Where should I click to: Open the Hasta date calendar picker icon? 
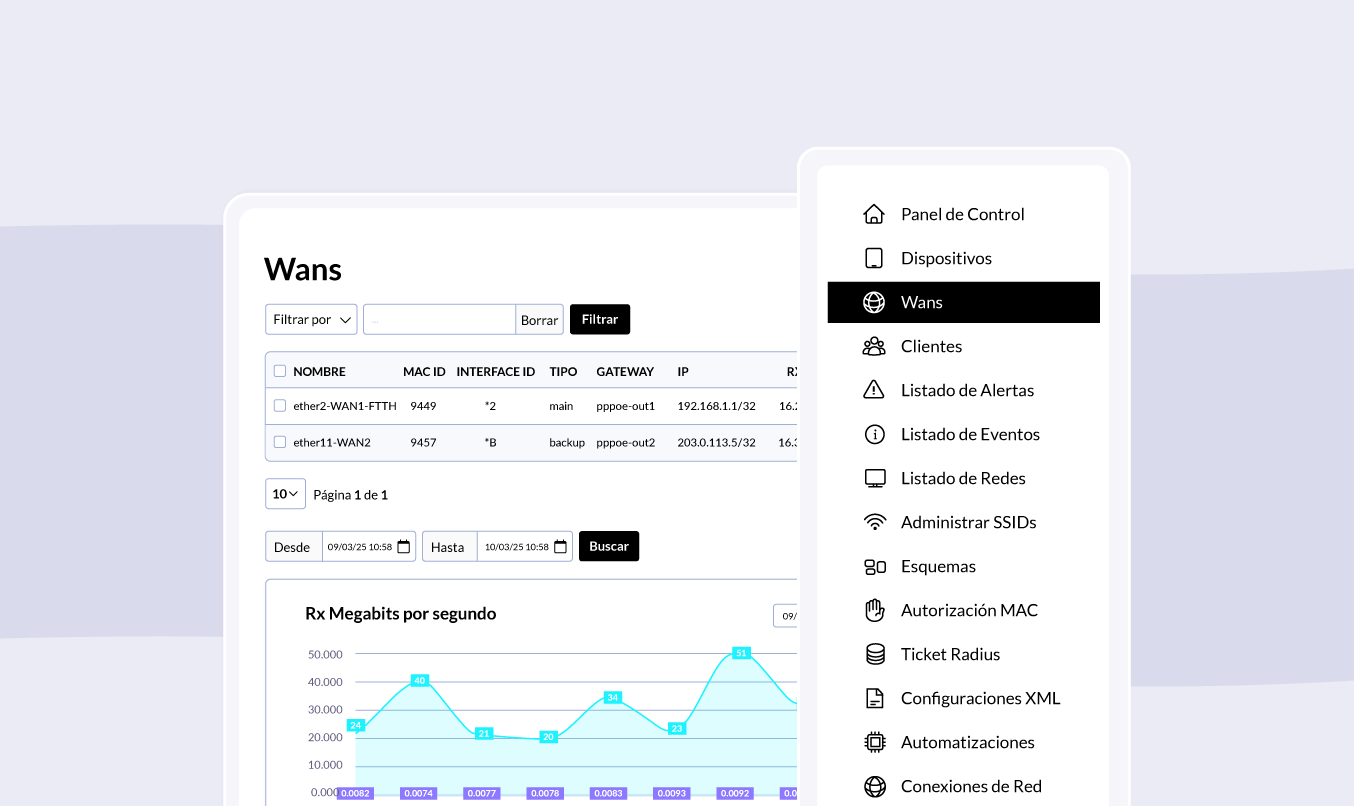[560, 547]
